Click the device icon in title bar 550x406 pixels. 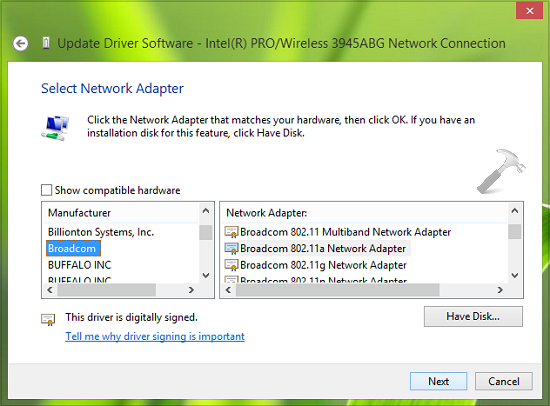(x=46, y=43)
